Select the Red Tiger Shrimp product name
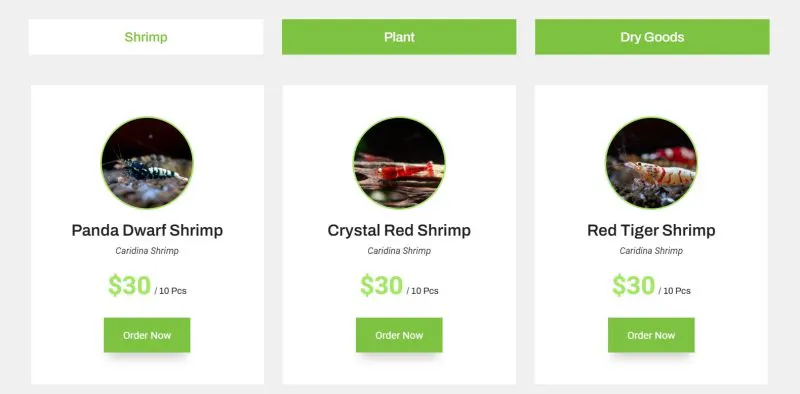Screen dimensions: 800x394 click(651, 230)
